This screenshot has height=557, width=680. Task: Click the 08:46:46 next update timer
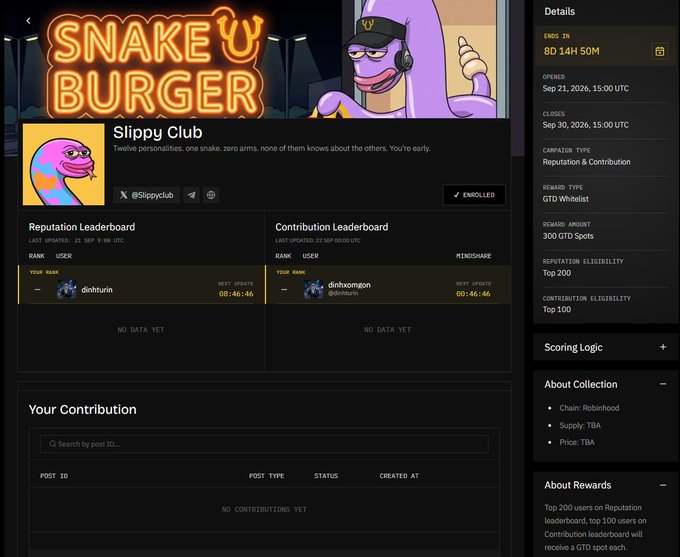[x=236, y=294]
